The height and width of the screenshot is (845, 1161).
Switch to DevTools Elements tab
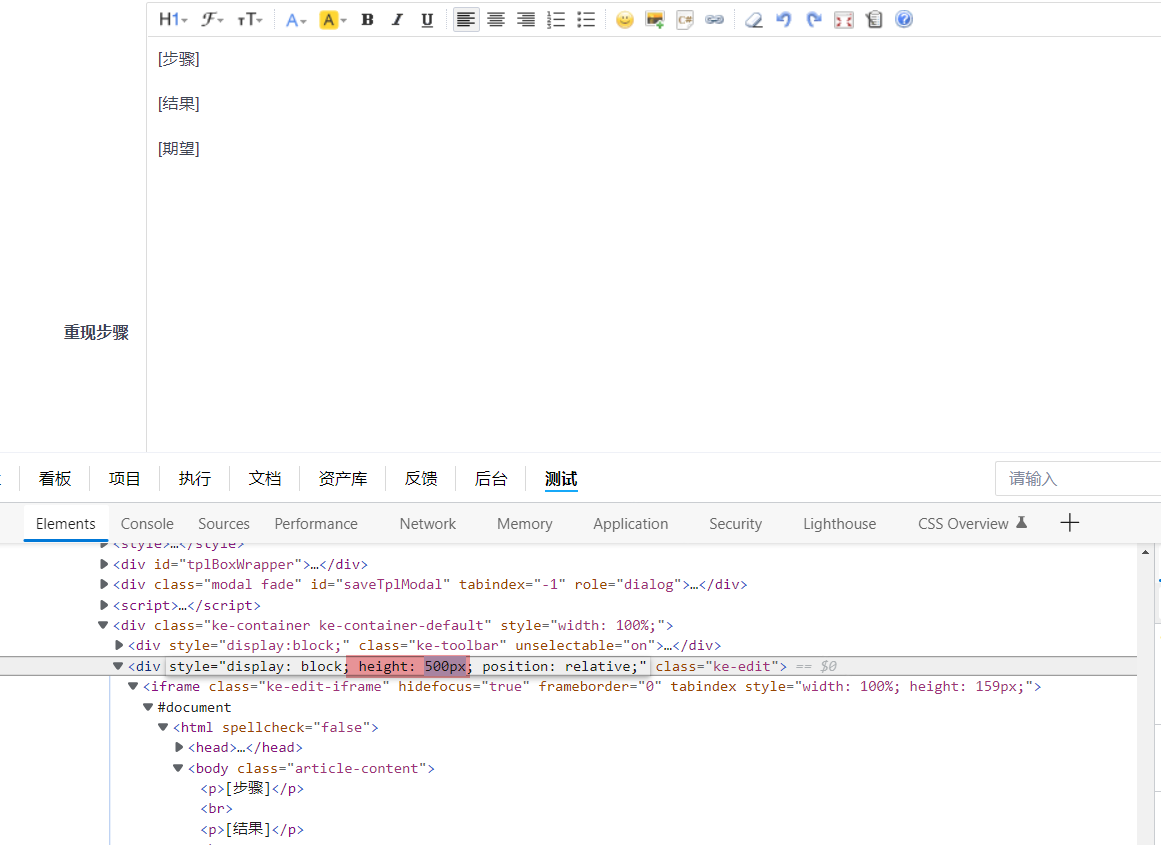(66, 524)
